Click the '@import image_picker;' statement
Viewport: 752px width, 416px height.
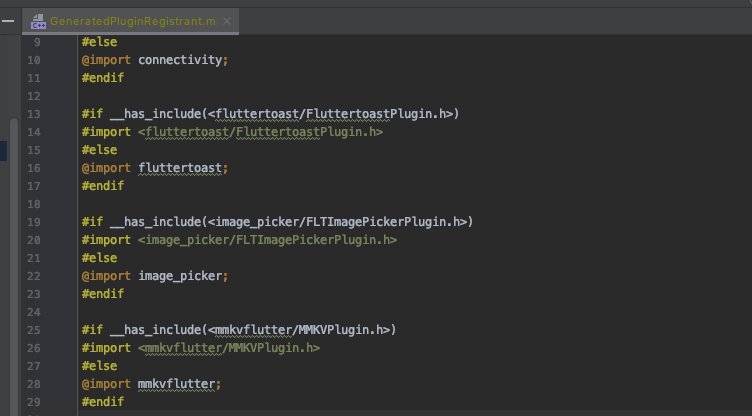point(155,276)
